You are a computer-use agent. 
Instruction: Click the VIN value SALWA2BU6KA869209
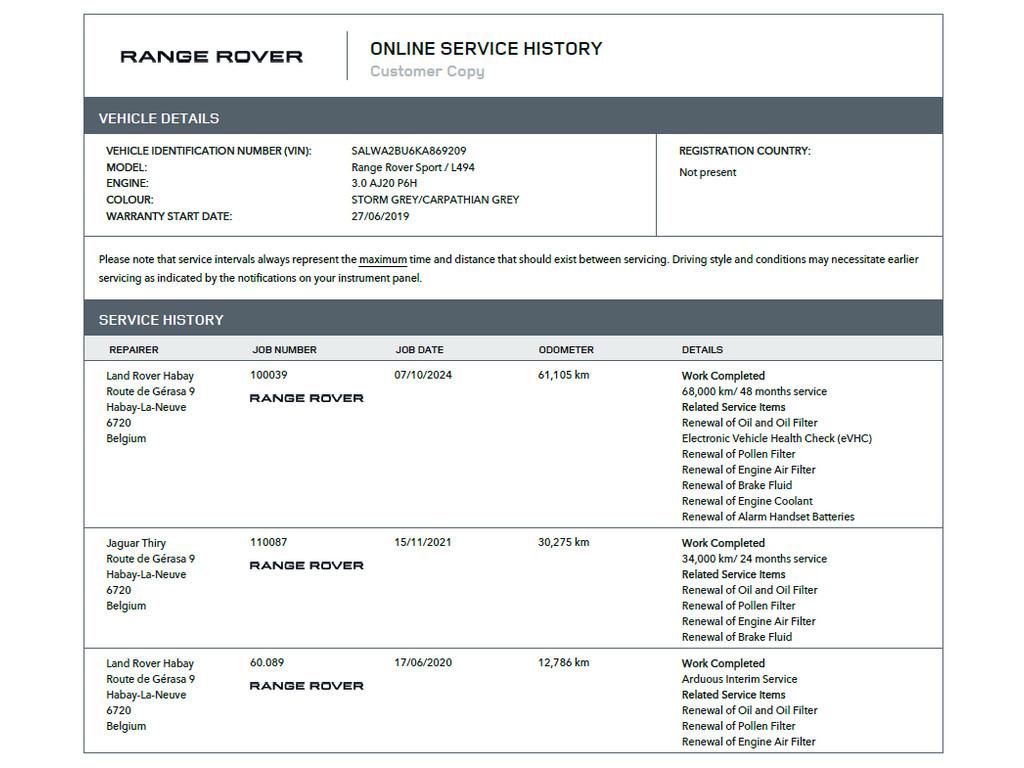pos(408,151)
